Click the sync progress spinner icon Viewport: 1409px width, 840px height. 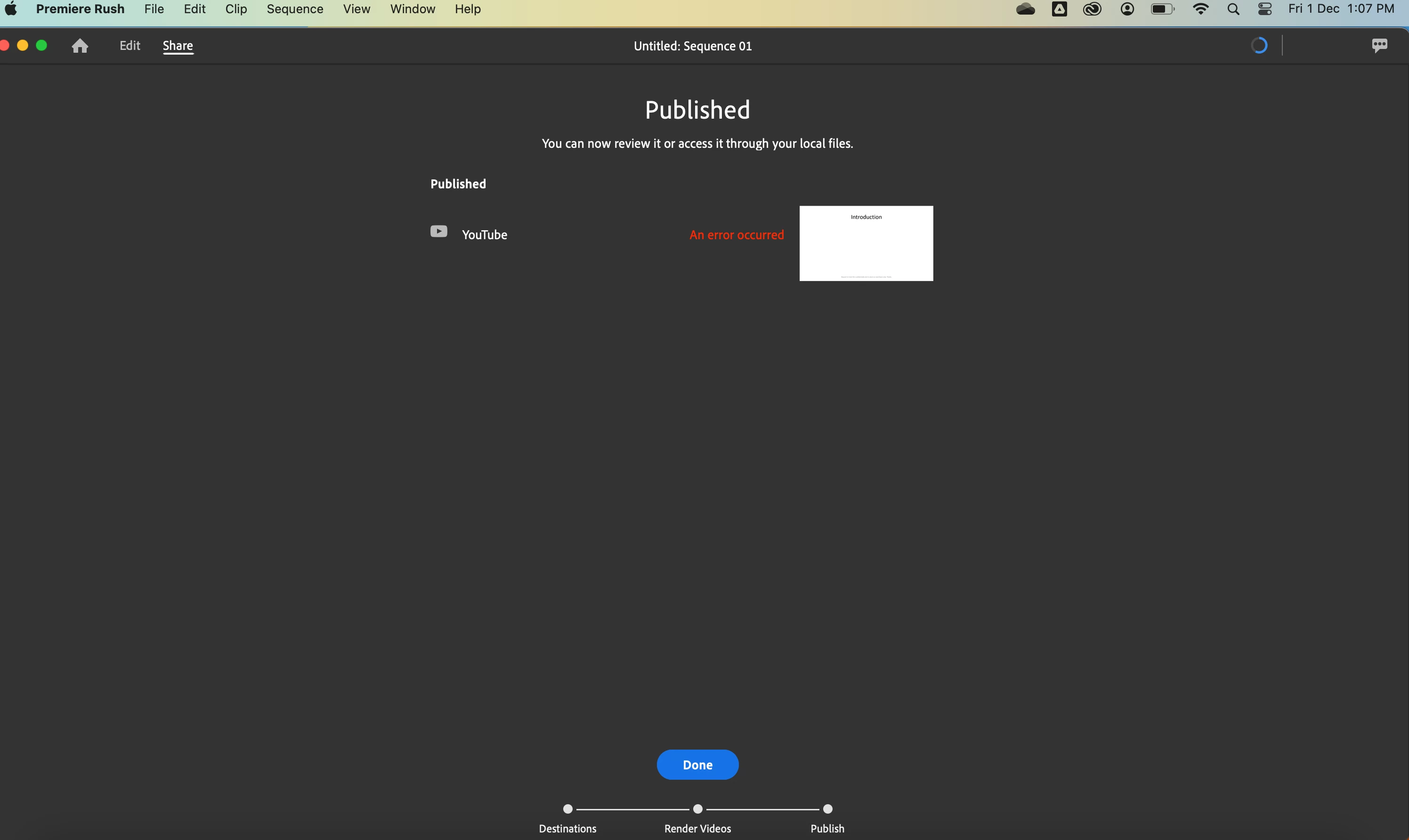[x=1258, y=45]
